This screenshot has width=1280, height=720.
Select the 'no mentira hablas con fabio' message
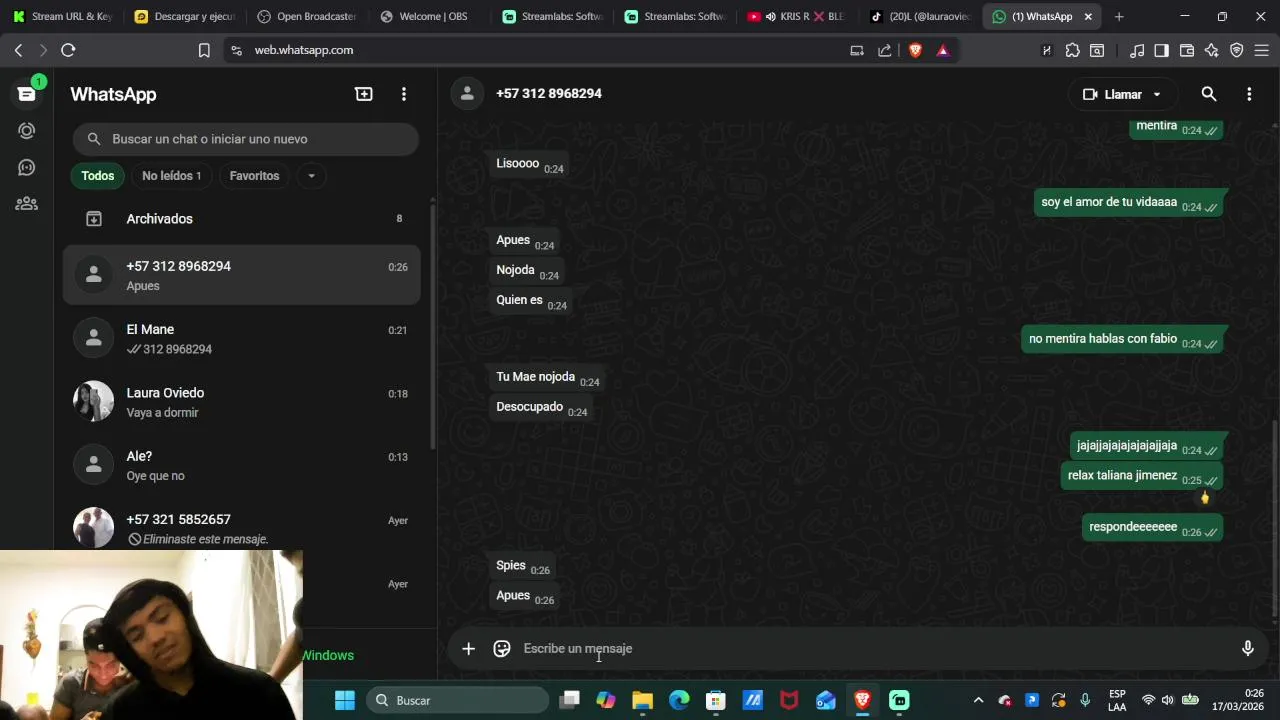point(1122,340)
